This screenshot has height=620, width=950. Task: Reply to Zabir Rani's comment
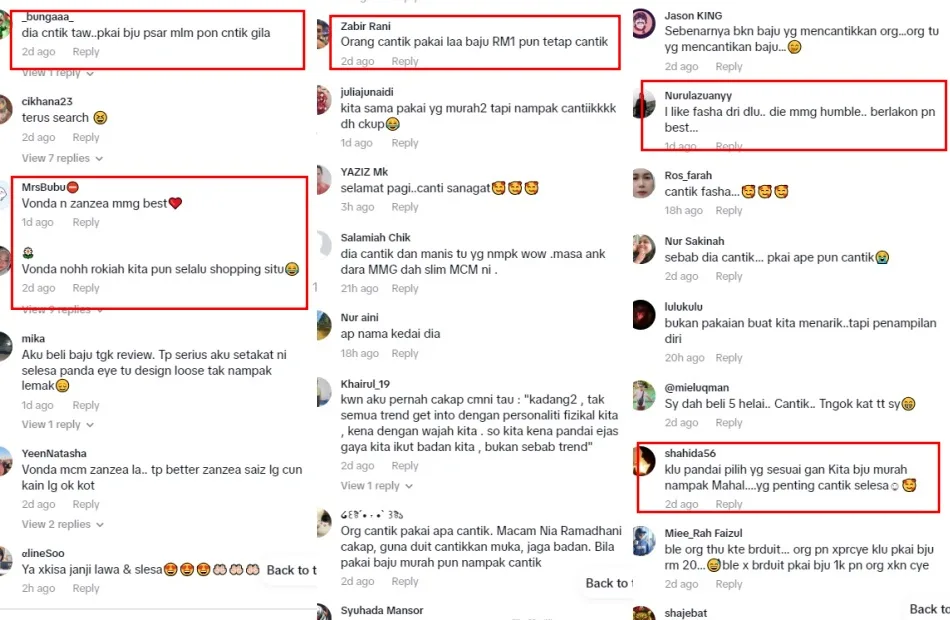click(x=405, y=62)
